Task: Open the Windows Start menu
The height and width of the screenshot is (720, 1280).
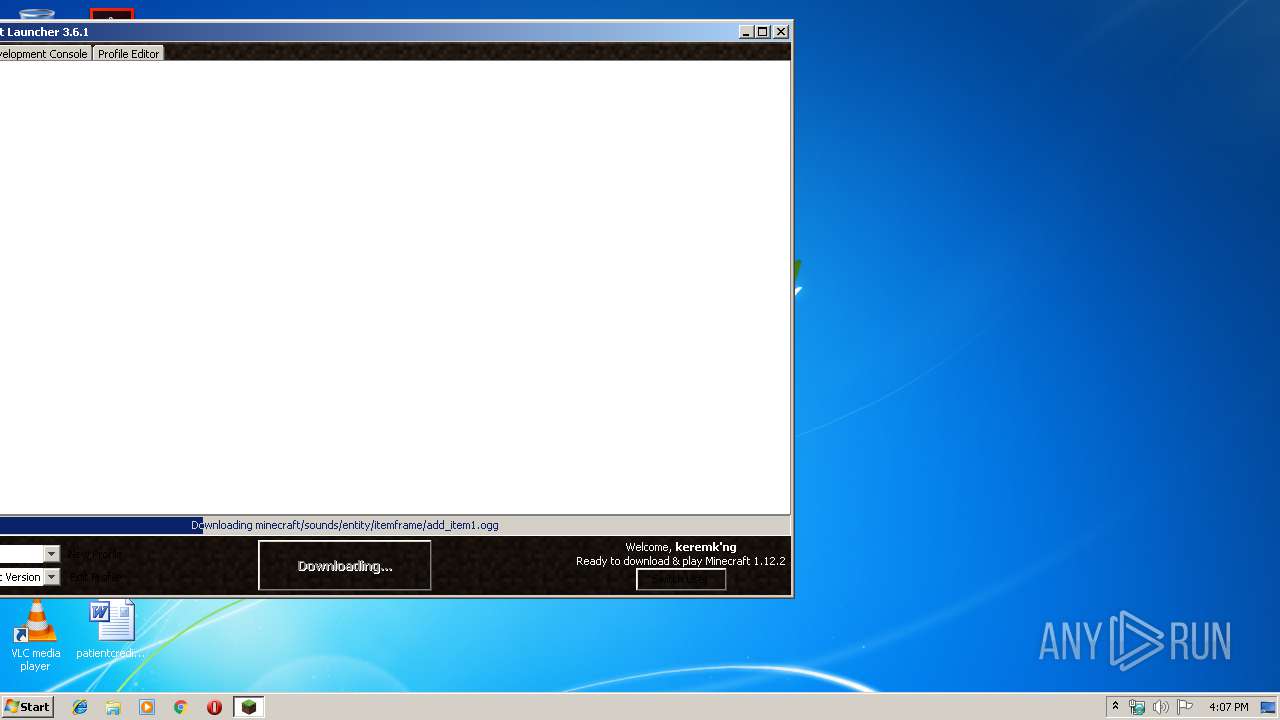Action: click(27, 707)
